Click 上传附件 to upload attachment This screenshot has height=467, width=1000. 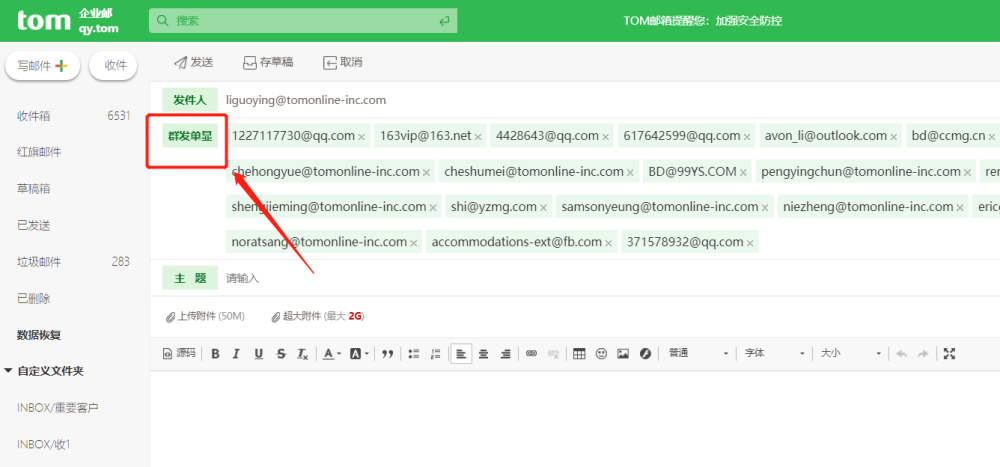click(205, 316)
